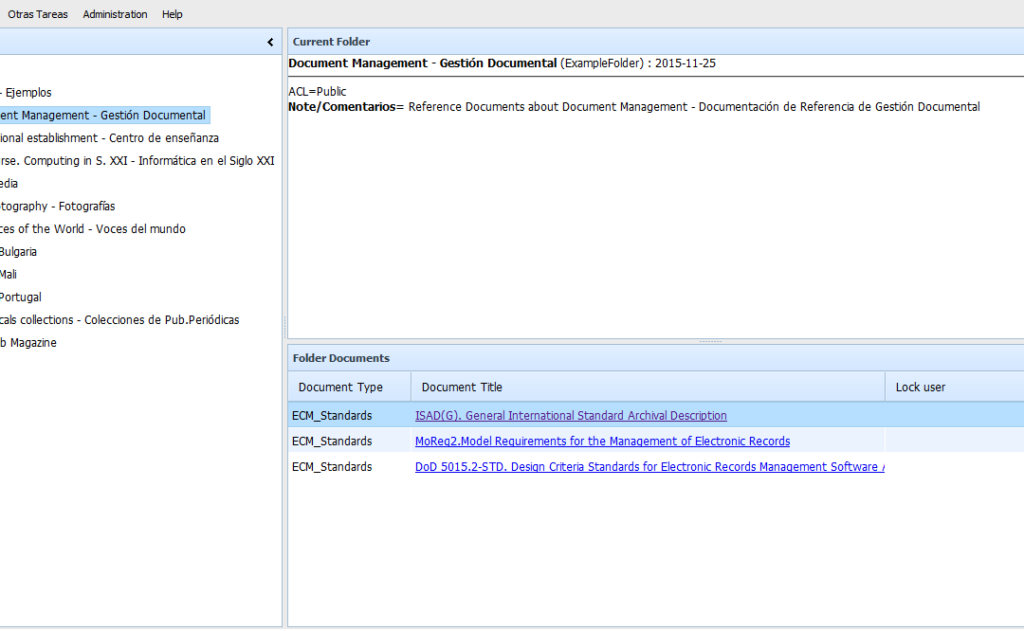Open the MoReq2 Model Requirements document link
Image resolution: width=1024 pixels, height=631 pixels.
tap(602, 441)
